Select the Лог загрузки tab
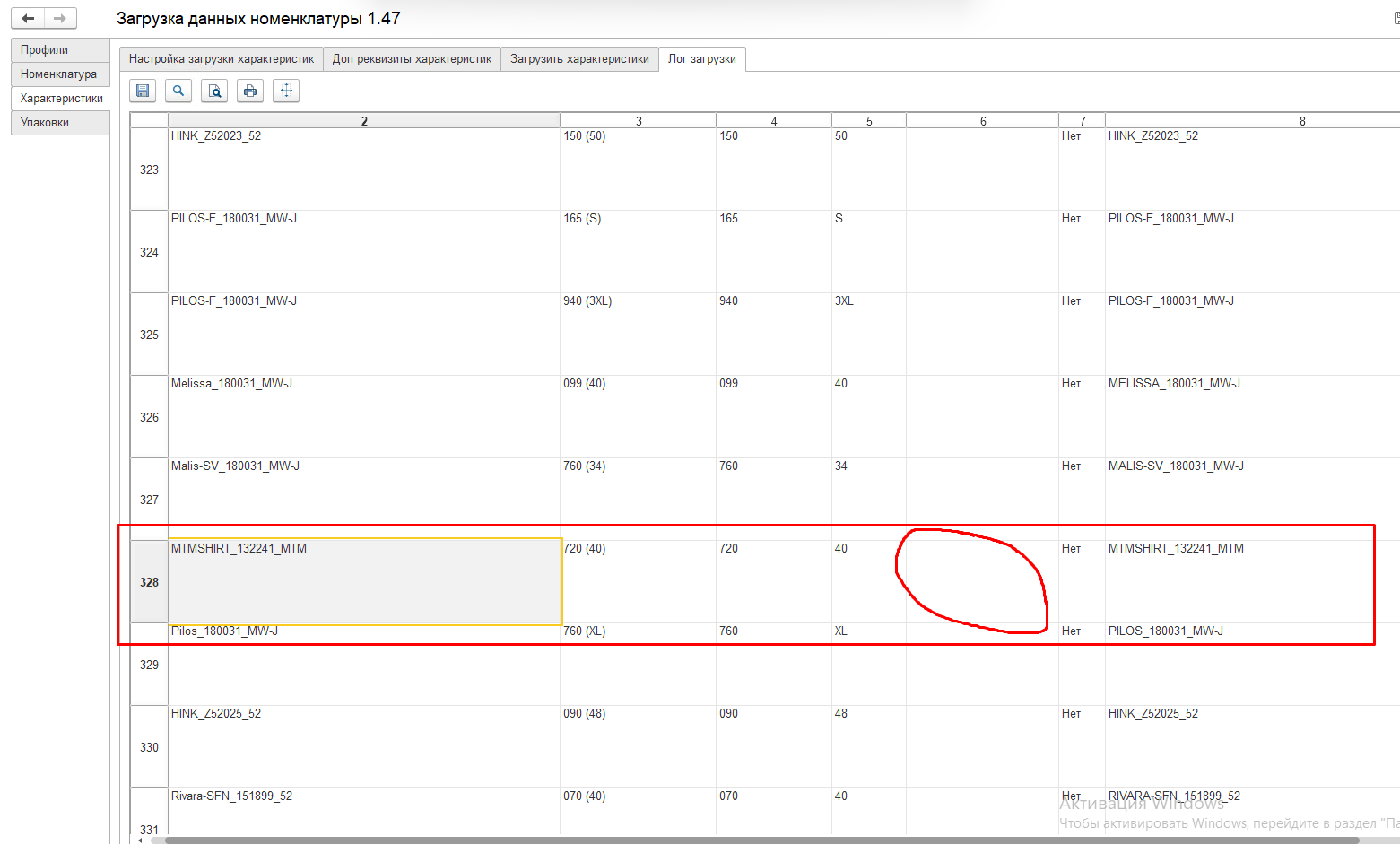The height and width of the screenshot is (844, 1400). [702, 59]
